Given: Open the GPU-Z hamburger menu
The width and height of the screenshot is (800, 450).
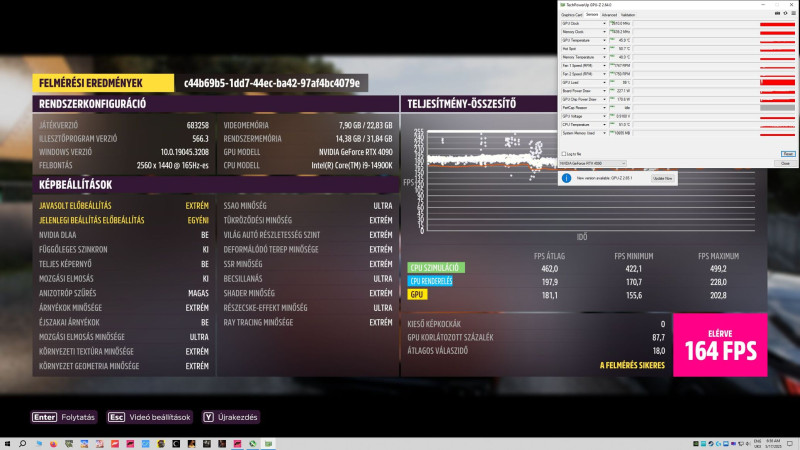Looking at the screenshot, I should (x=793, y=13).
